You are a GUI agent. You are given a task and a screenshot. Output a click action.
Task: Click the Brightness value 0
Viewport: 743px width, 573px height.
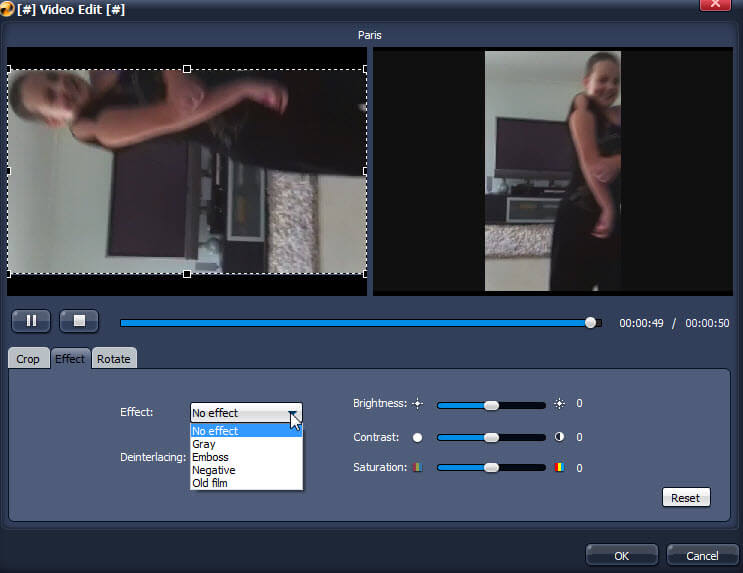(x=579, y=403)
